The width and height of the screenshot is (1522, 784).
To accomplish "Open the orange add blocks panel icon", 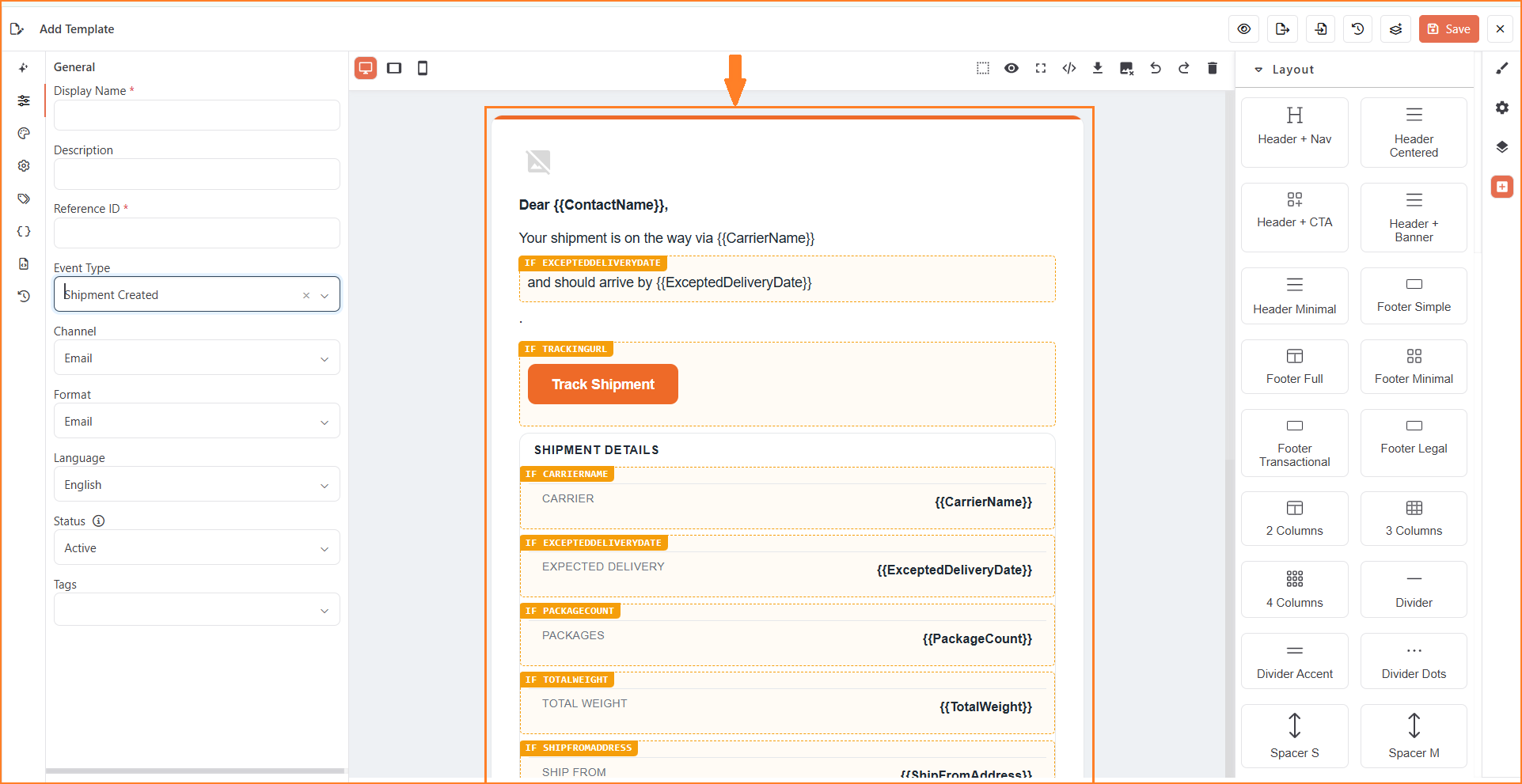I will point(1502,187).
